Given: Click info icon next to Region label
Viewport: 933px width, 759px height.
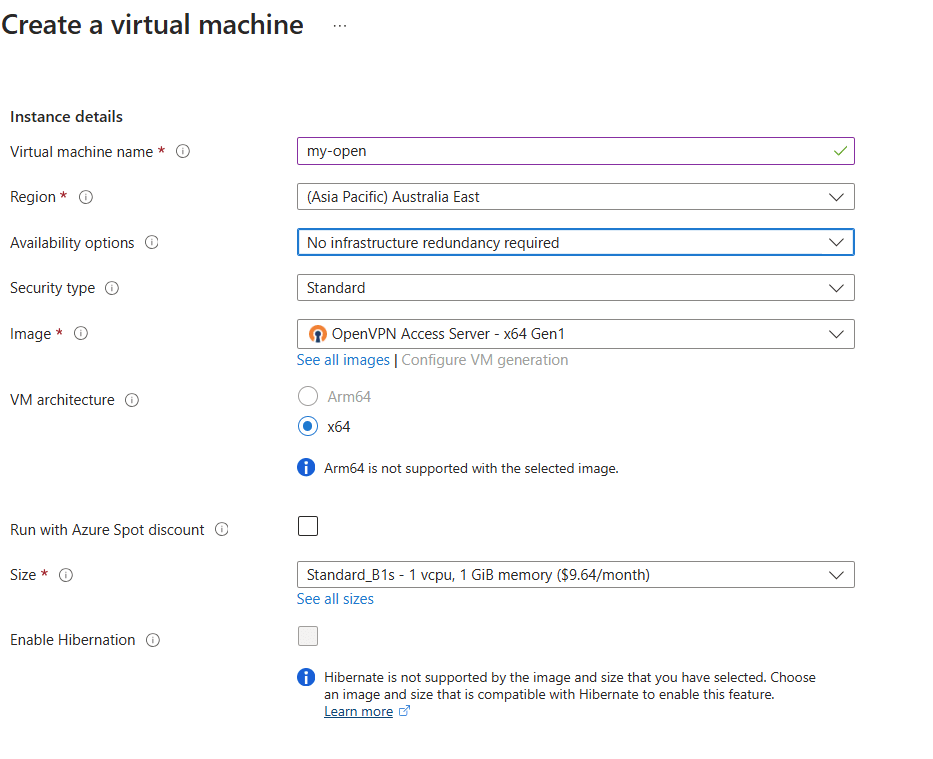Looking at the screenshot, I should (x=86, y=197).
